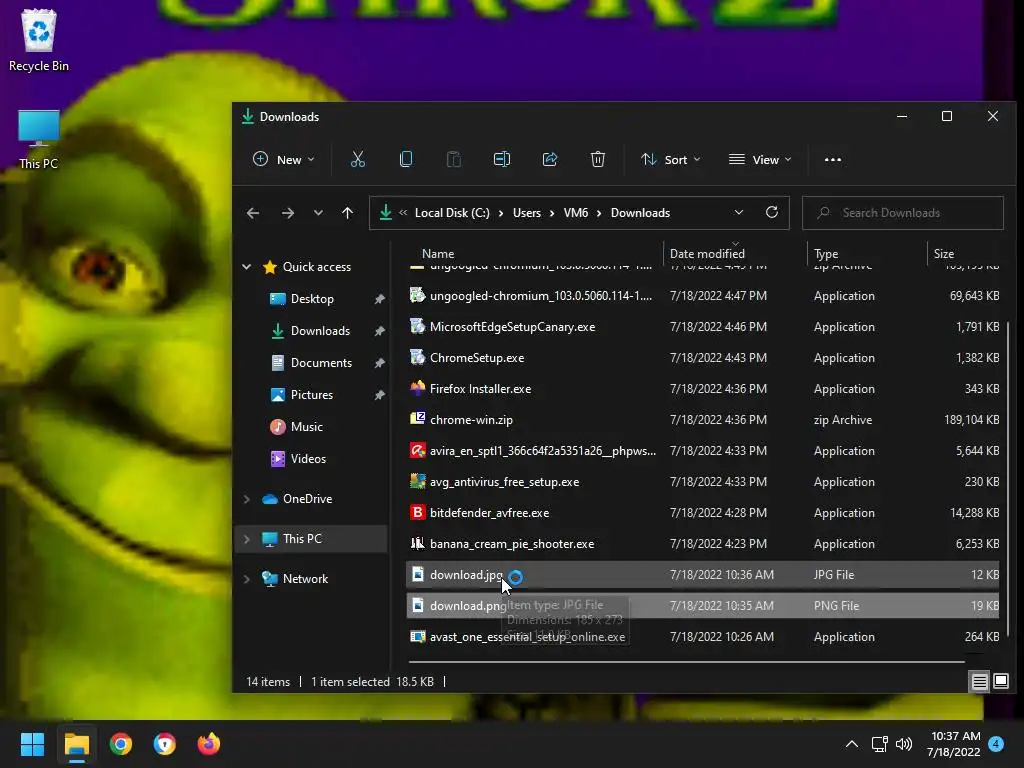
Task: Click the horizontal scrollbar under file list
Action: click(686, 662)
